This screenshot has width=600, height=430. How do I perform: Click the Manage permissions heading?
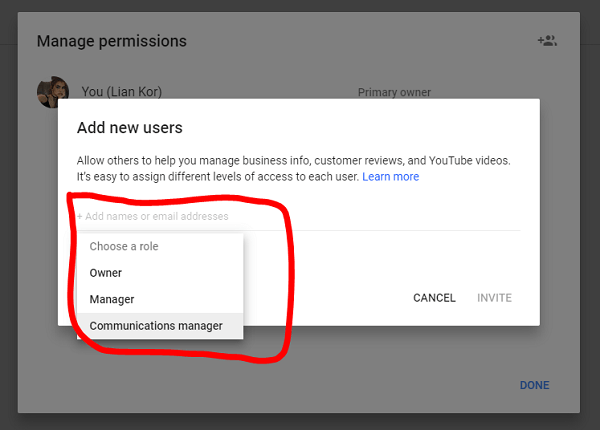coord(112,41)
